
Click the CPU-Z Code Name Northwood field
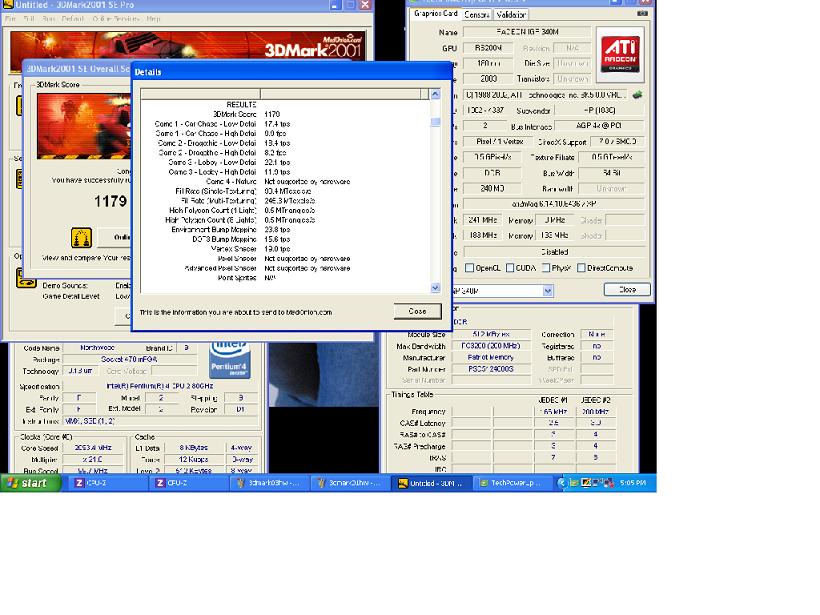point(97,348)
